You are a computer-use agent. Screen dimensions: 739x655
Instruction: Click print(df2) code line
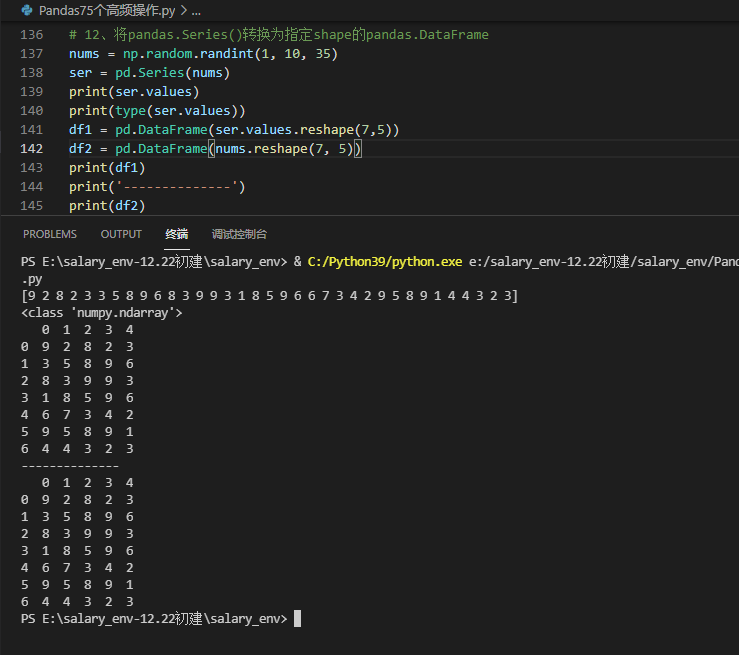[x=107, y=206]
